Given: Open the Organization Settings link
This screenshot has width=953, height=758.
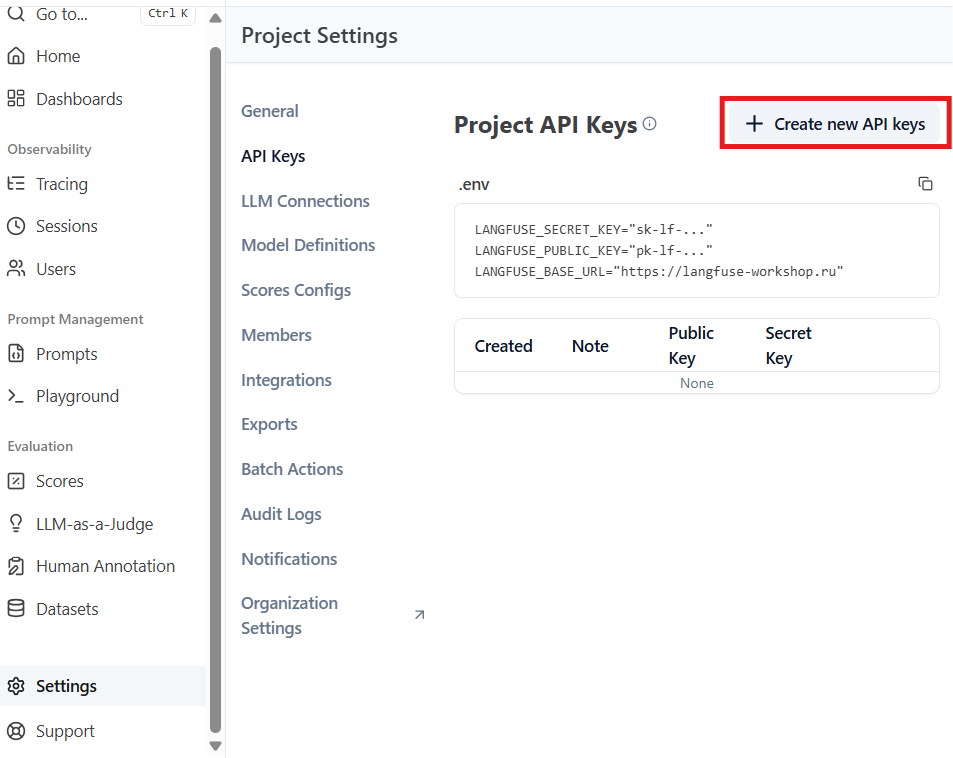Looking at the screenshot, I should coord(289,615).
